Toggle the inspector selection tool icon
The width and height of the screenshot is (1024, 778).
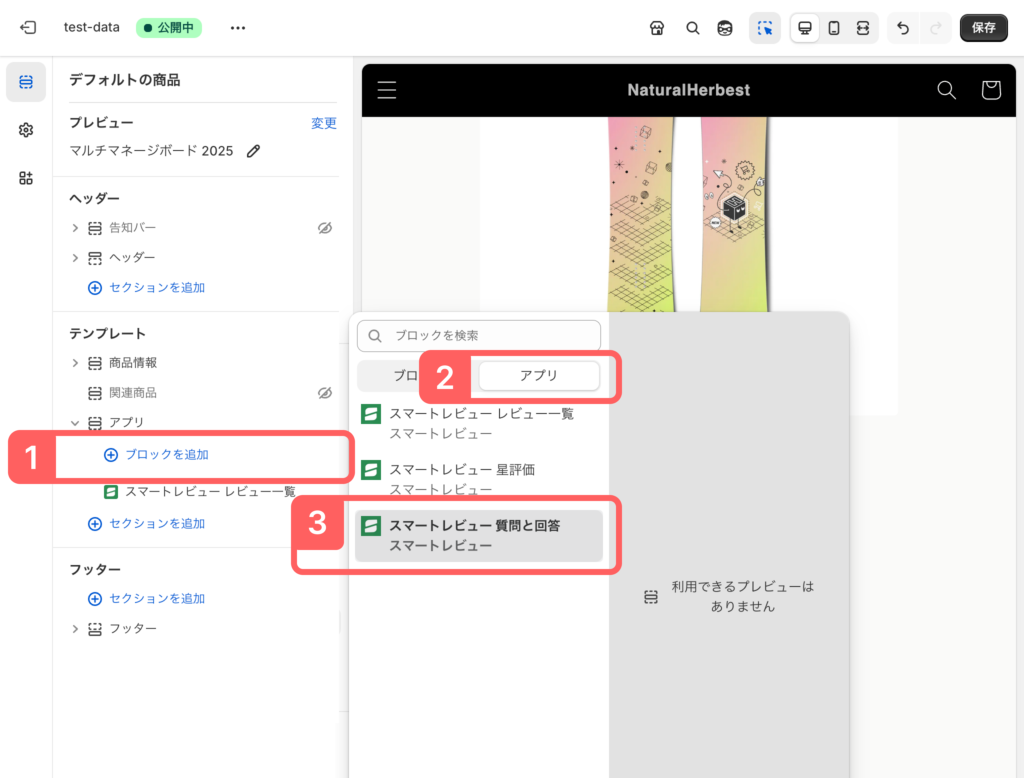[765, 28]
